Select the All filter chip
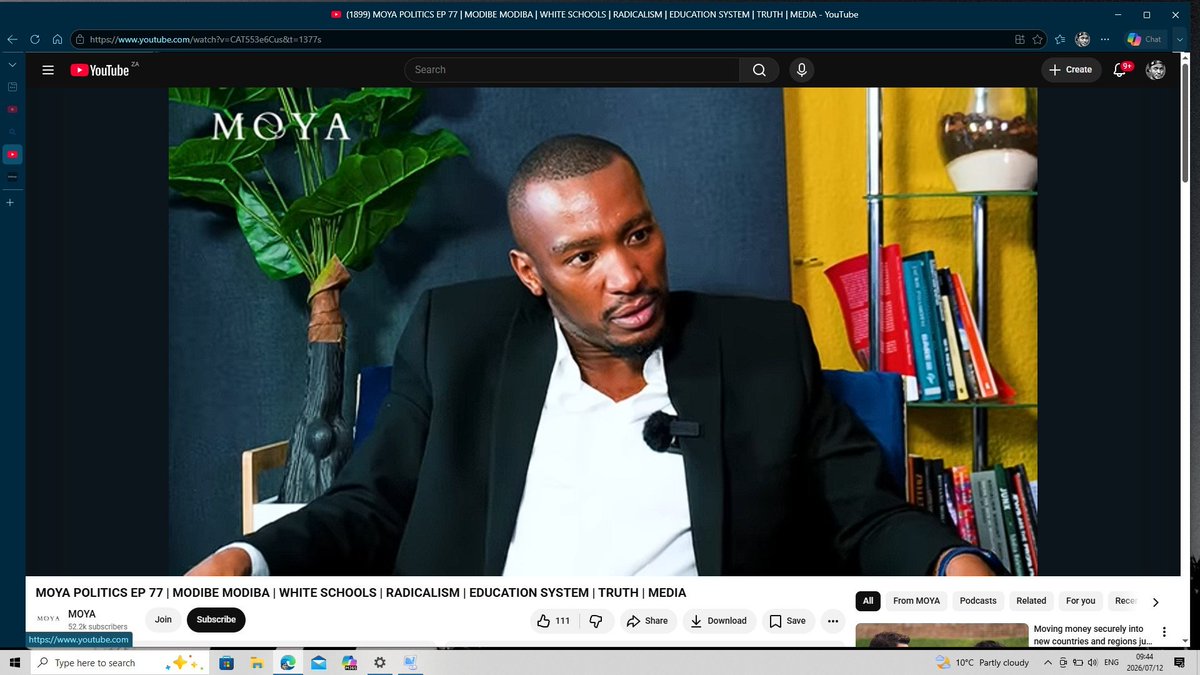Screen dimensions: 1200x675 [868, 601]
